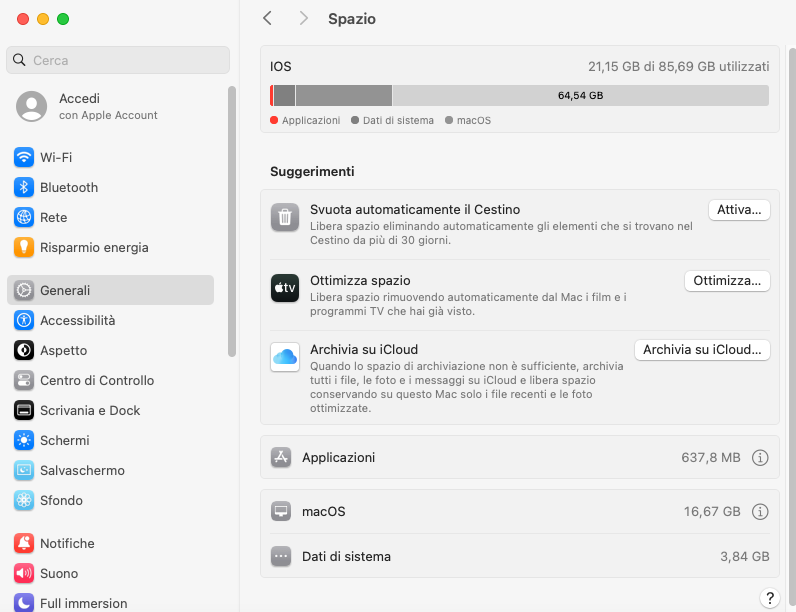Screen dimensions: 796x612
Task: Click Archivia su iCloud... button
Action: 702,350
